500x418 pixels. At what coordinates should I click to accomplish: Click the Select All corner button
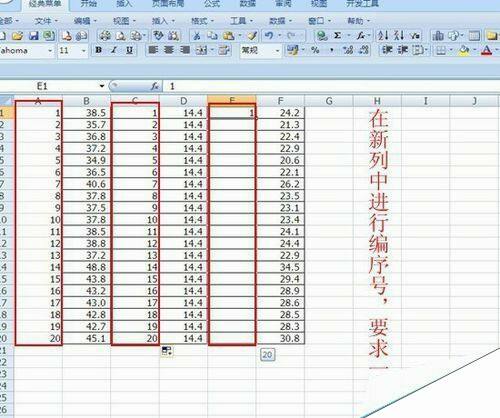(7, 101)
